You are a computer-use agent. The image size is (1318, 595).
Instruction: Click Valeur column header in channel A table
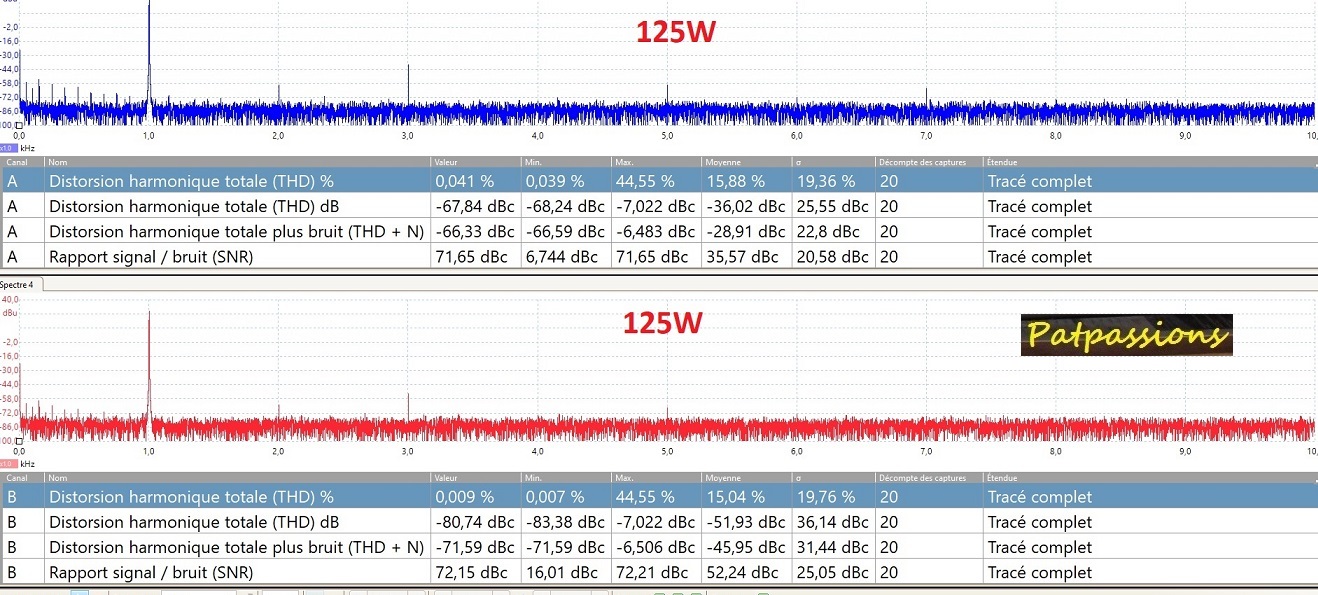click(x=446, y=161)
